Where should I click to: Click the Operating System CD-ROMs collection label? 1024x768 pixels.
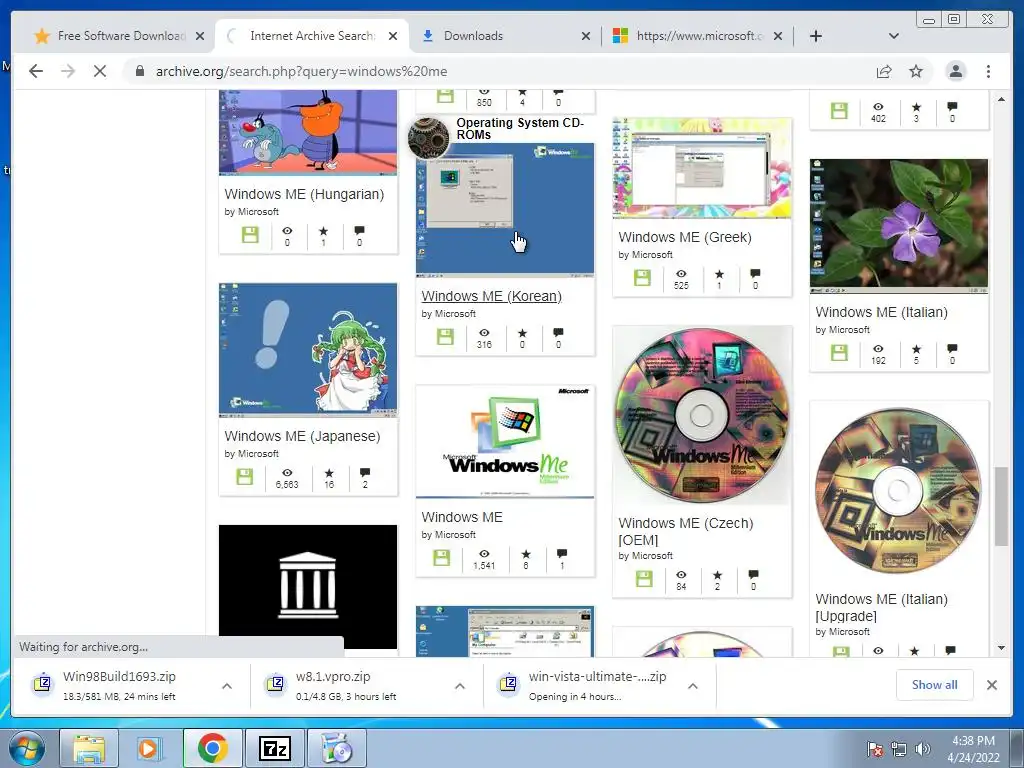click(520, 129)
